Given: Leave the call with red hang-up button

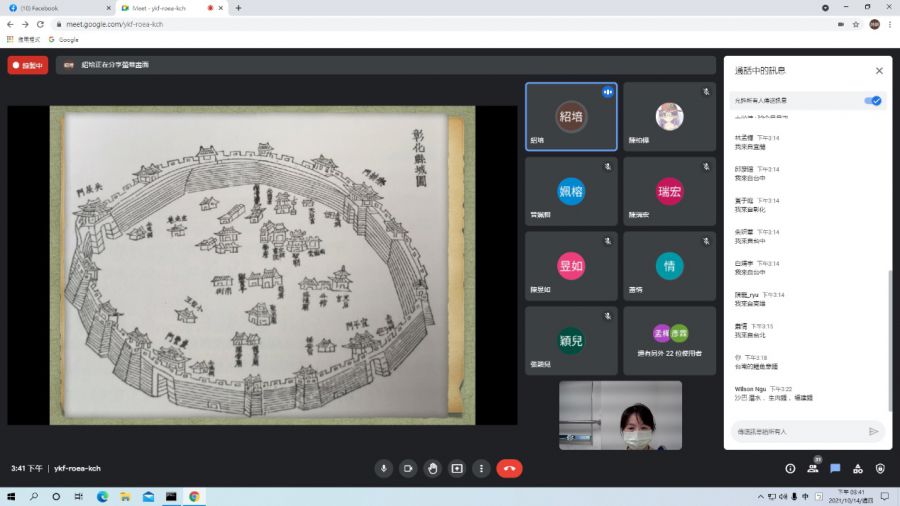Looking at the screenshot, I should (x=509, y=468).
